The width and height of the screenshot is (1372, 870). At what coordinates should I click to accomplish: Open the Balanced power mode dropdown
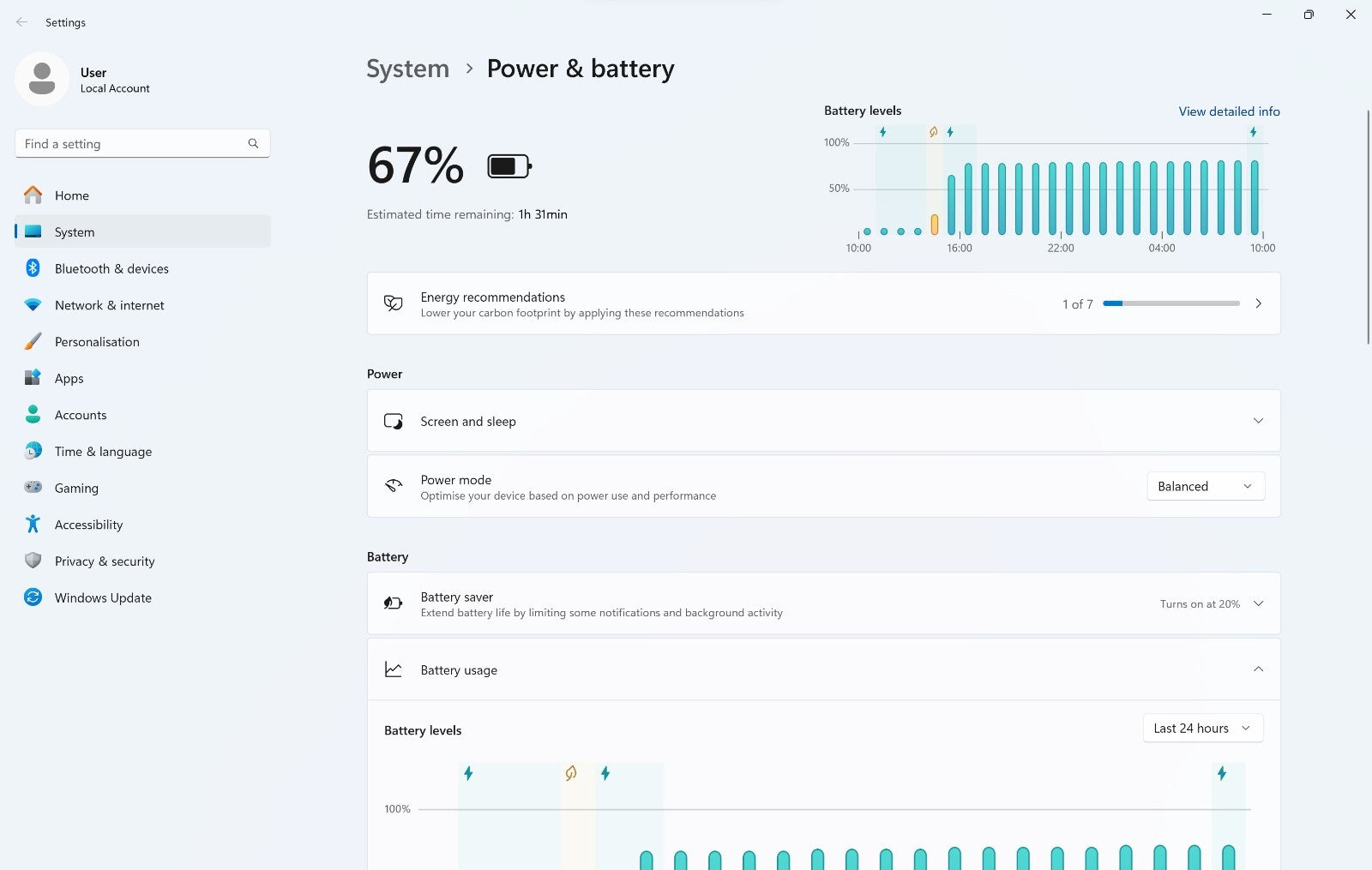(x=1206, y=486)
